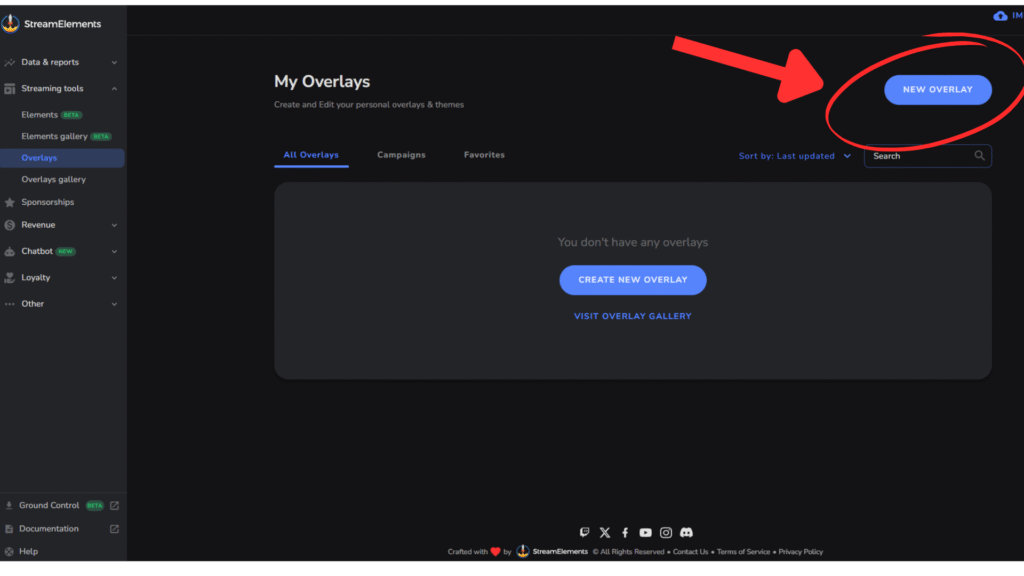
Task: Click the cloud upload icon top right
Action: pos(1000,15)
